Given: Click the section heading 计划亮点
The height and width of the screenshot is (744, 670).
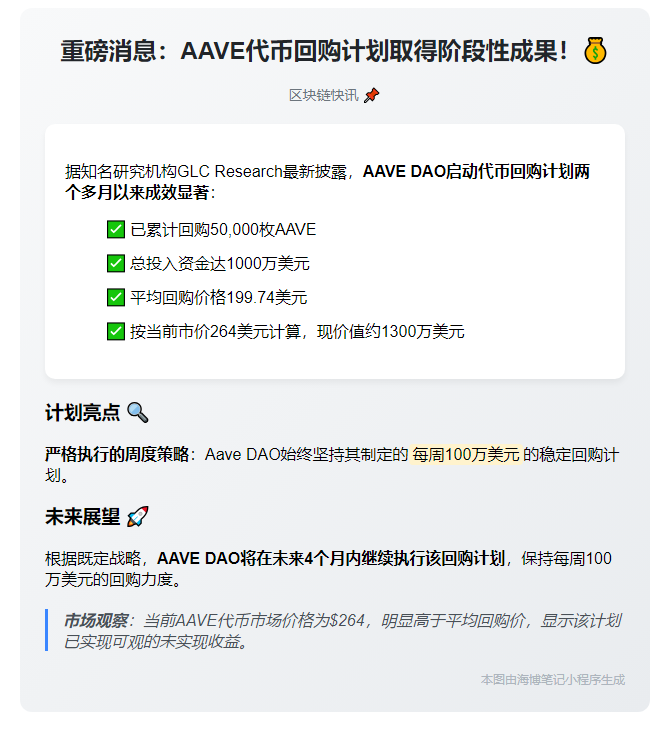Looking at the screenshot, I should (83, 412).
